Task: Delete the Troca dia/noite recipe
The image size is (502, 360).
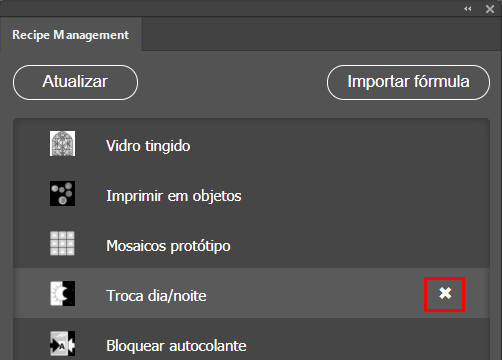Action: [x=445, y=294]
